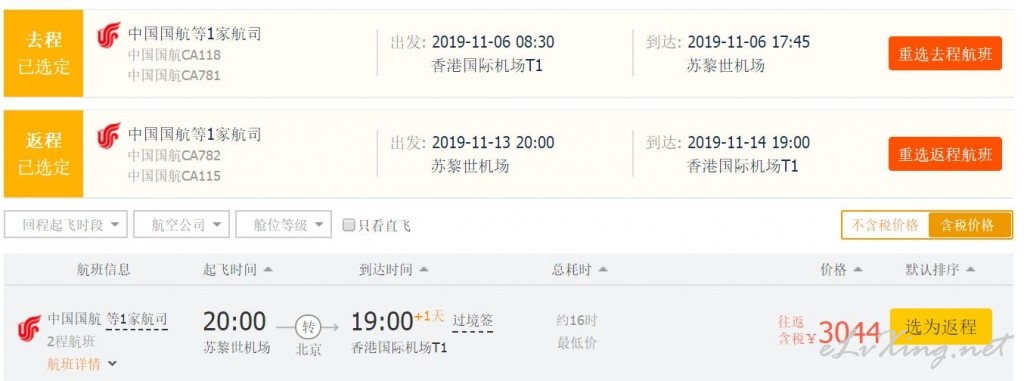Viewport: 1024px width, 381px height.
Task: Click 重选返程航班 button
Action: click(945, 154)
